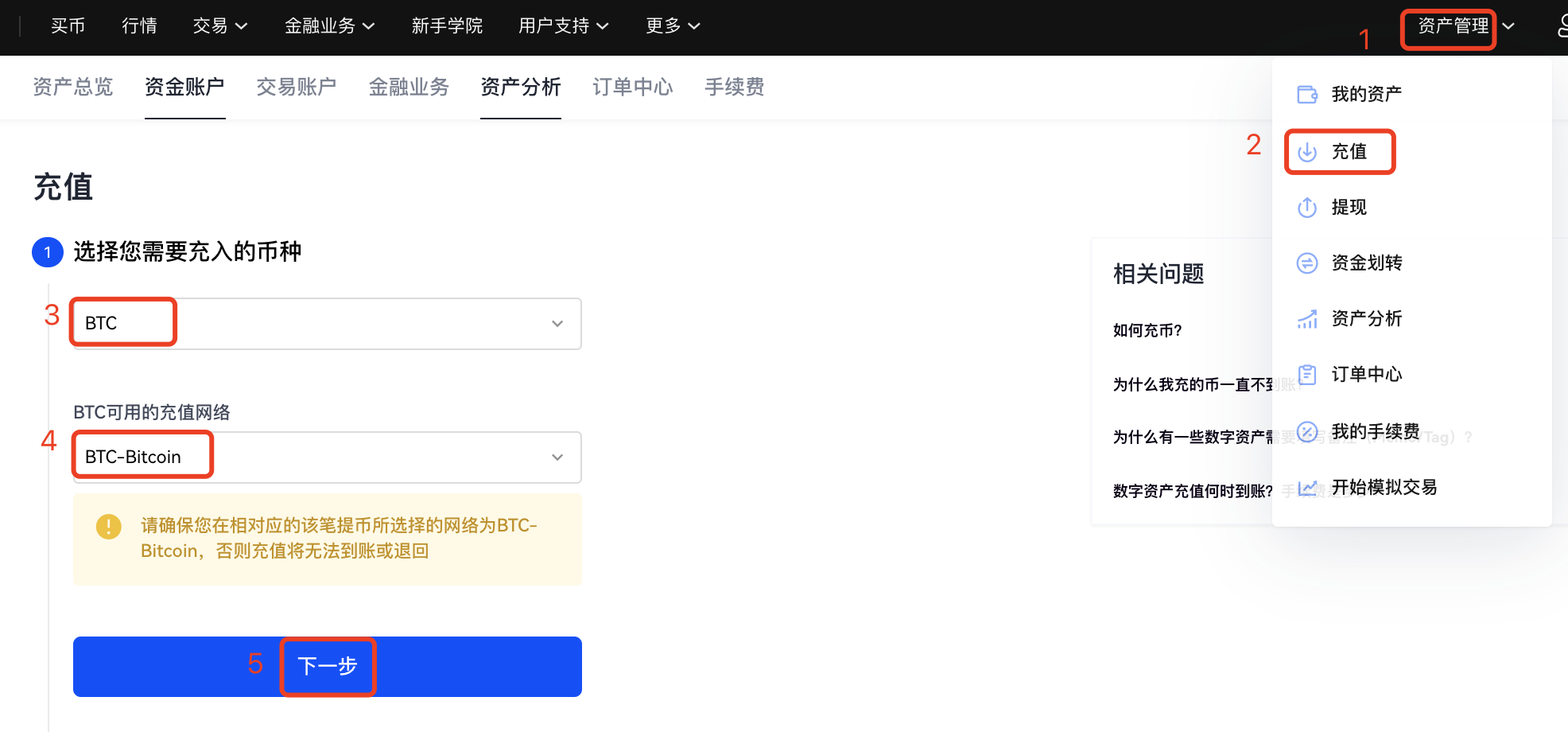This screenshot has height=732, width=1568.
Task: Open FAQ link 如何充币?
Action: (1147, 330)
